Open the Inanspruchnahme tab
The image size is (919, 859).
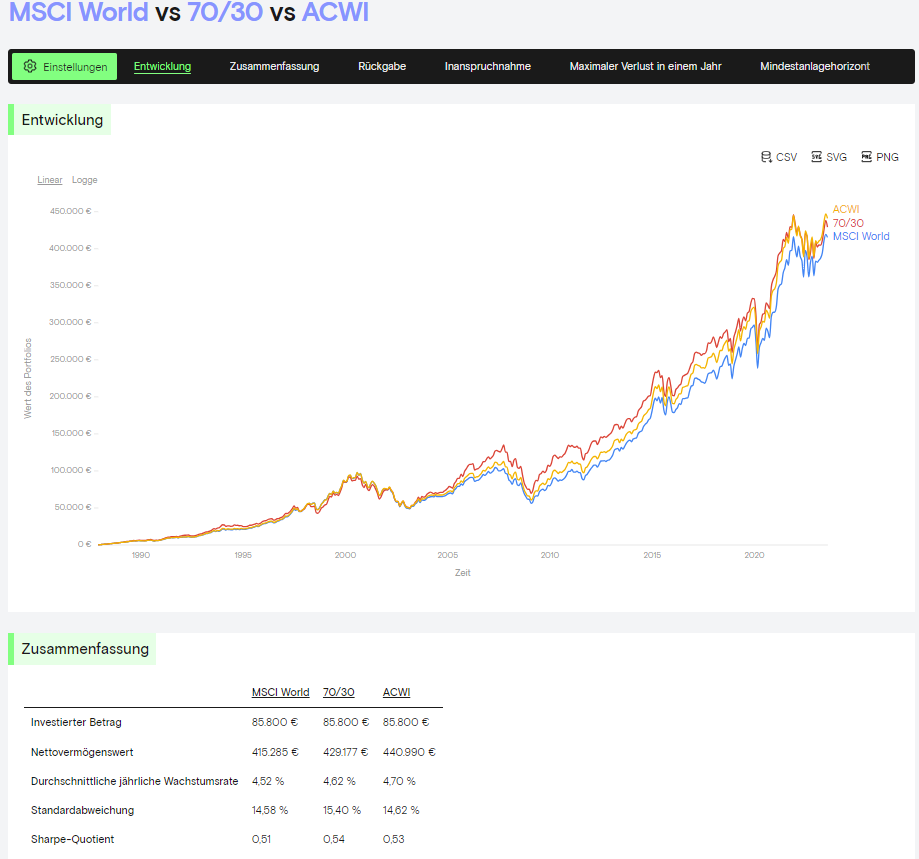coord(488,66)
